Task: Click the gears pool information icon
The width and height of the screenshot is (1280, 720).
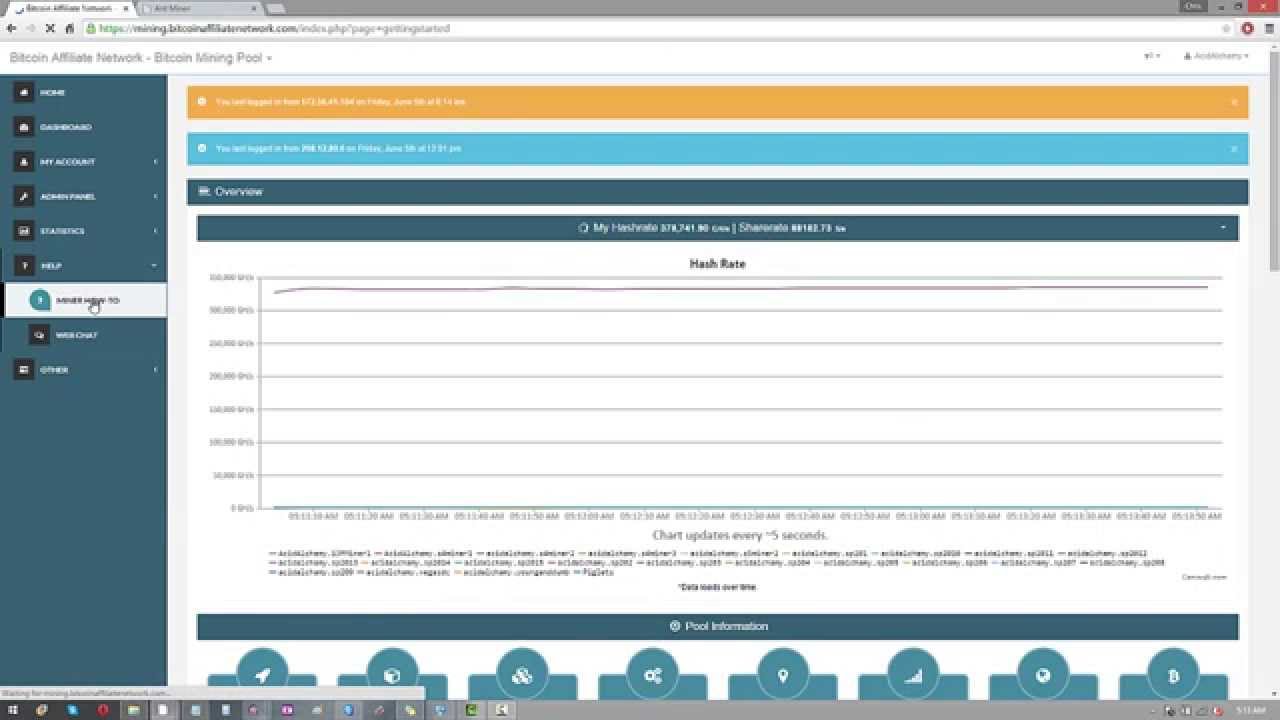Action: point(653,675)
